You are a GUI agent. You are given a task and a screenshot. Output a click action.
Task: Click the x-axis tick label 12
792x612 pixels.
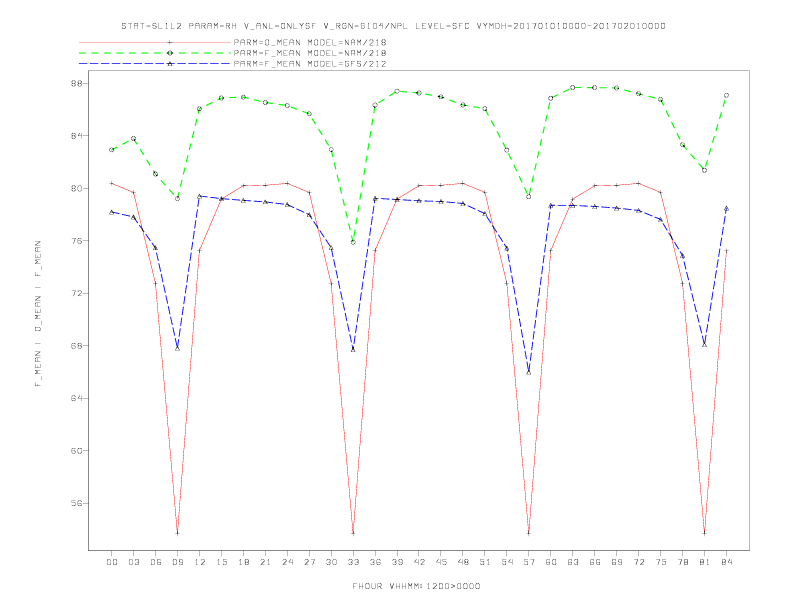[200, 562]
